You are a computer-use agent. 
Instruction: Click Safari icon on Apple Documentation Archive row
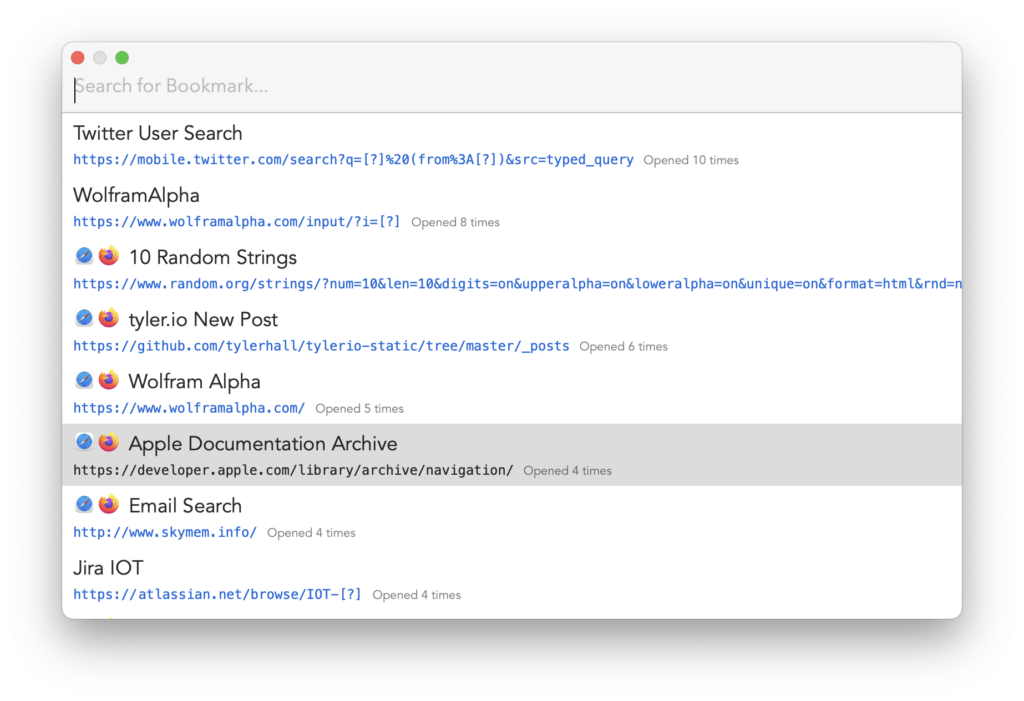pyautogui.click(x=84, y=442)
